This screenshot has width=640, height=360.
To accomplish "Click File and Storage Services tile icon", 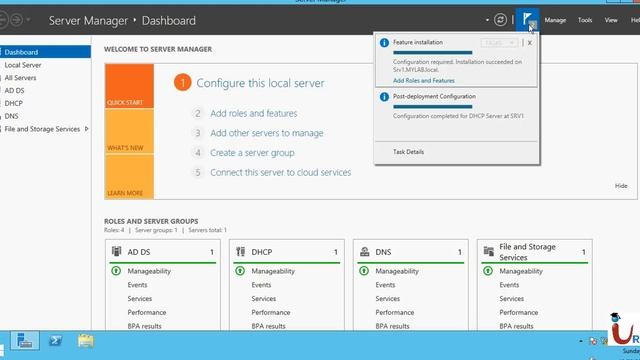I will 489,251.
